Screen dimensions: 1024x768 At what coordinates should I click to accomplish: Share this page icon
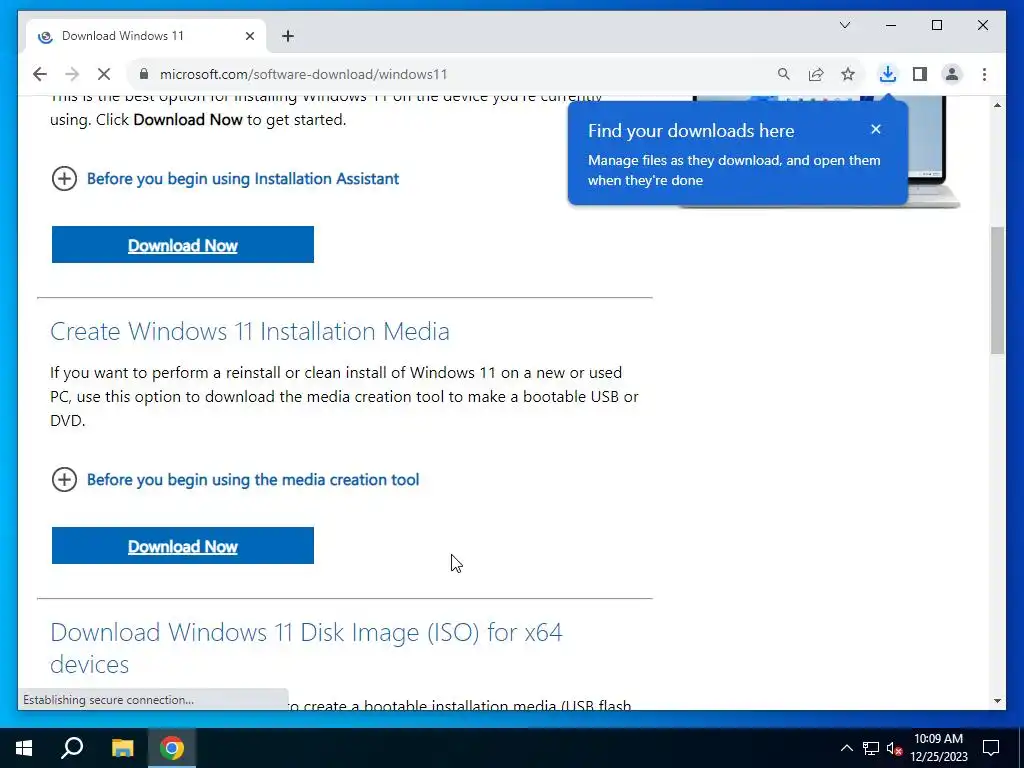pyautogui.click(x=816, y=74)
